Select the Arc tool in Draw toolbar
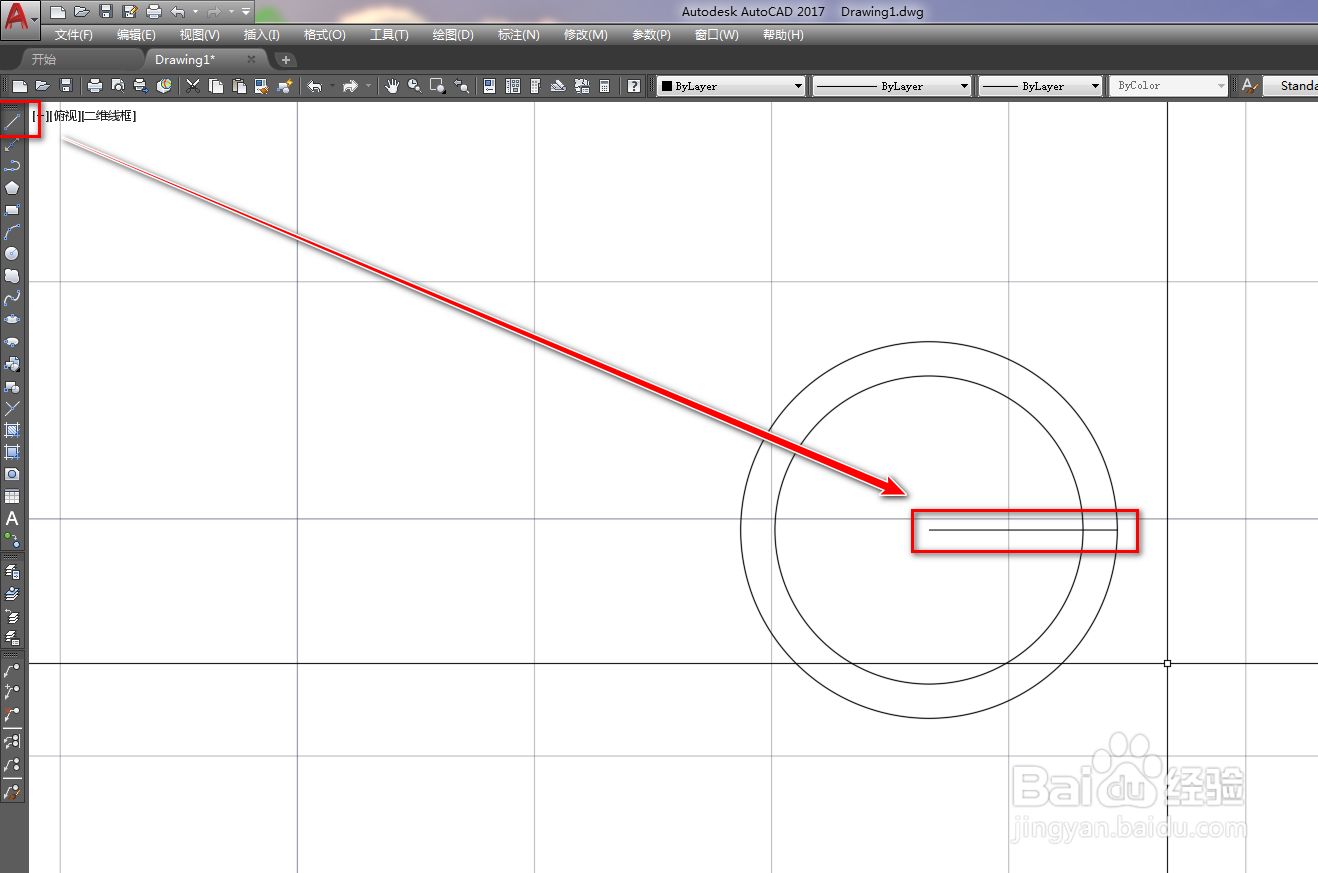The height and width of the screenshot is (873, 1318). pyautogui.click(x=12, y=232)
